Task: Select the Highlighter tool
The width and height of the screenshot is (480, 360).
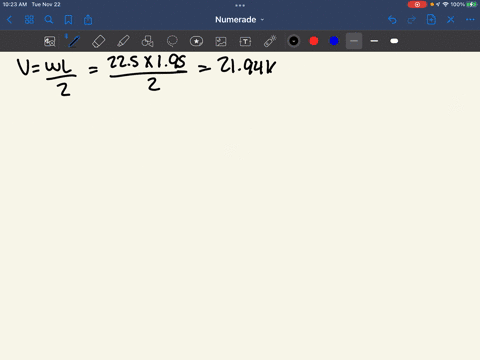Action: 123,41
